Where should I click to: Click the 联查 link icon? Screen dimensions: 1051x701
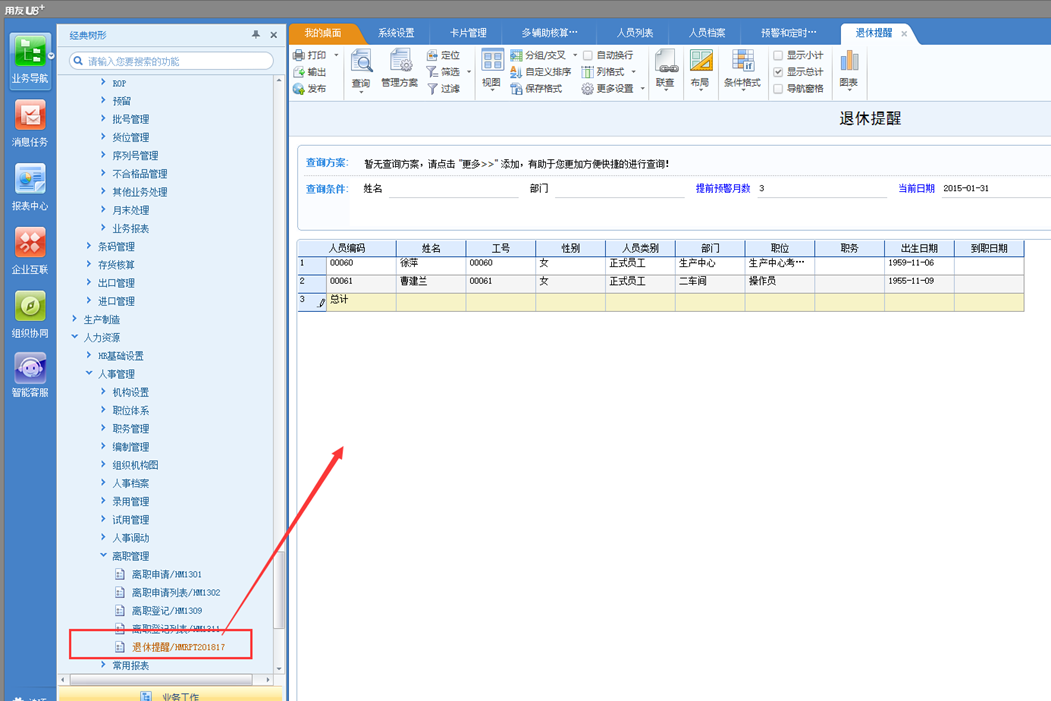[x=666, y=61]
